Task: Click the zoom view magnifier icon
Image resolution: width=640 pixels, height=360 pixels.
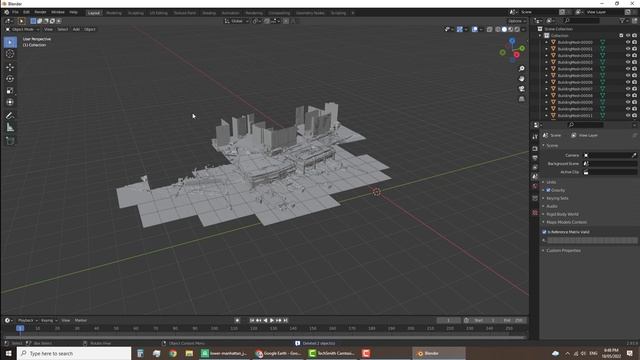Action: 522,69
